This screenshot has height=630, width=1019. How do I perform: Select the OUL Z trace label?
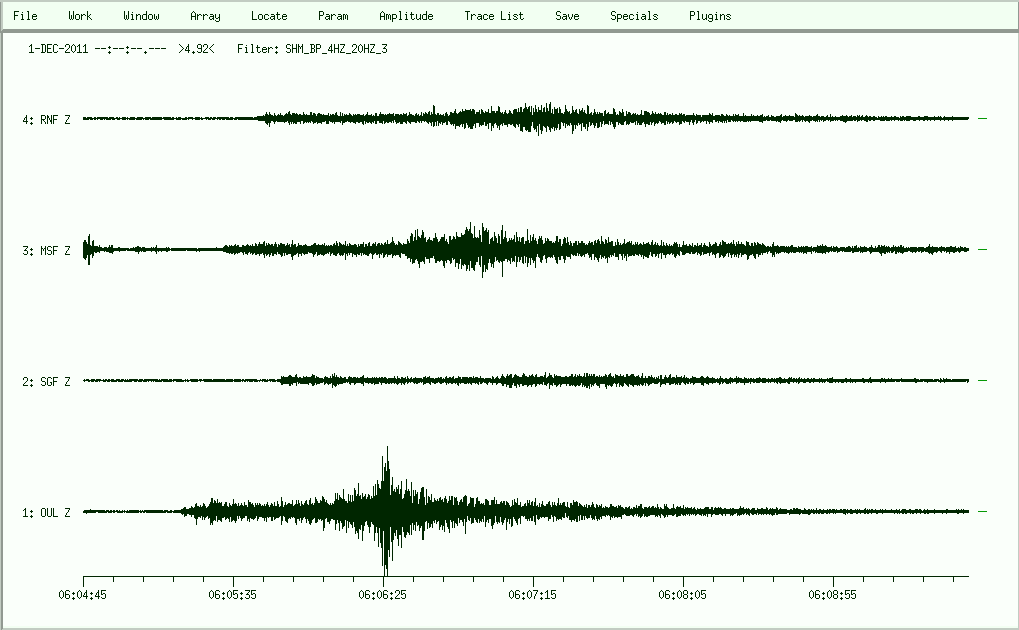click(46, 513)
